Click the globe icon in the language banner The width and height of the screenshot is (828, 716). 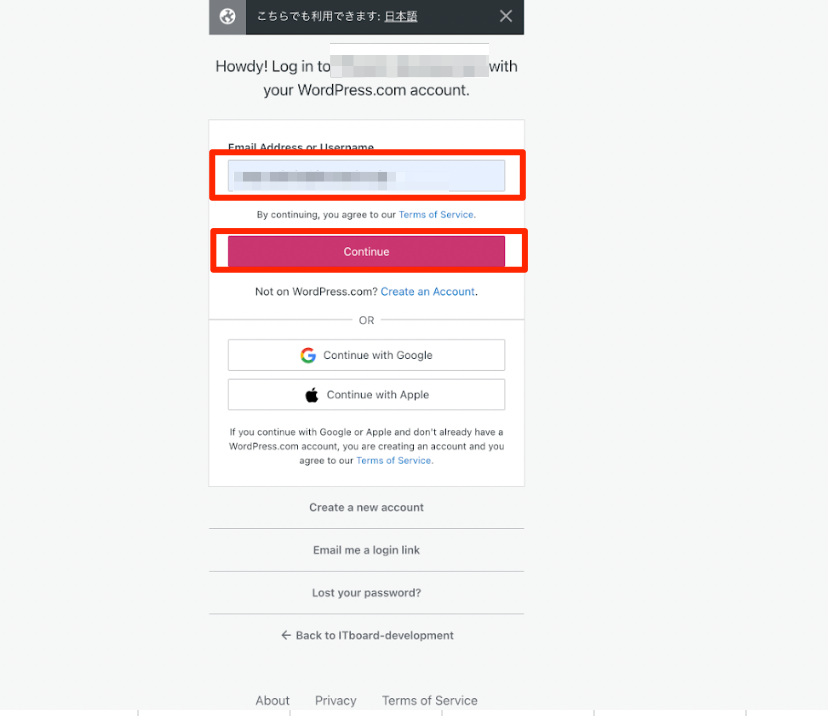(227, 16)
